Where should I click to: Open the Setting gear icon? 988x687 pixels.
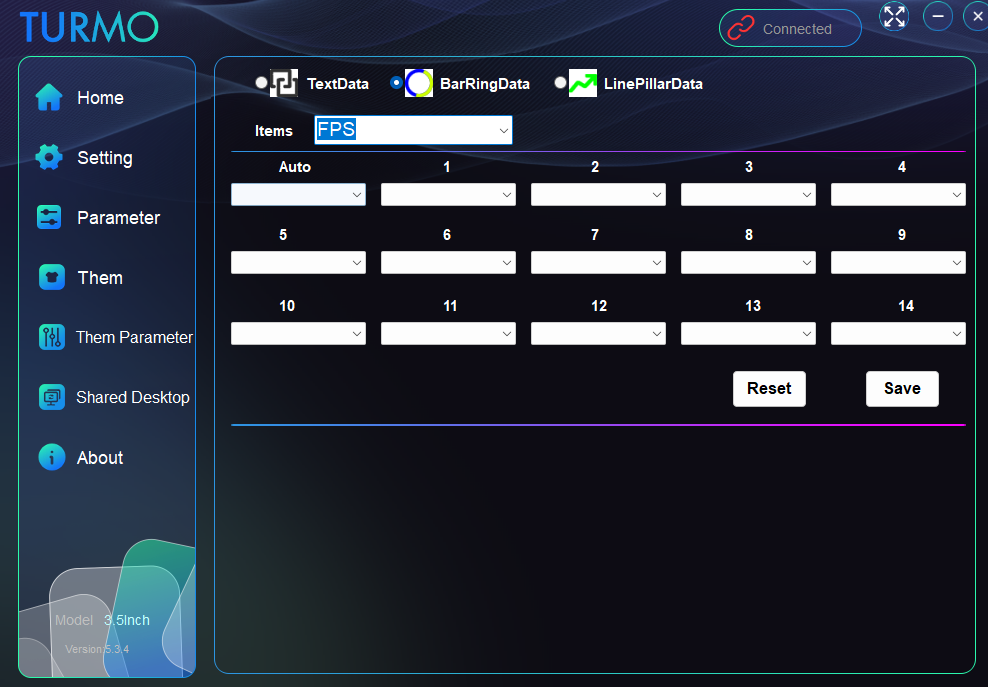(49, 158)
